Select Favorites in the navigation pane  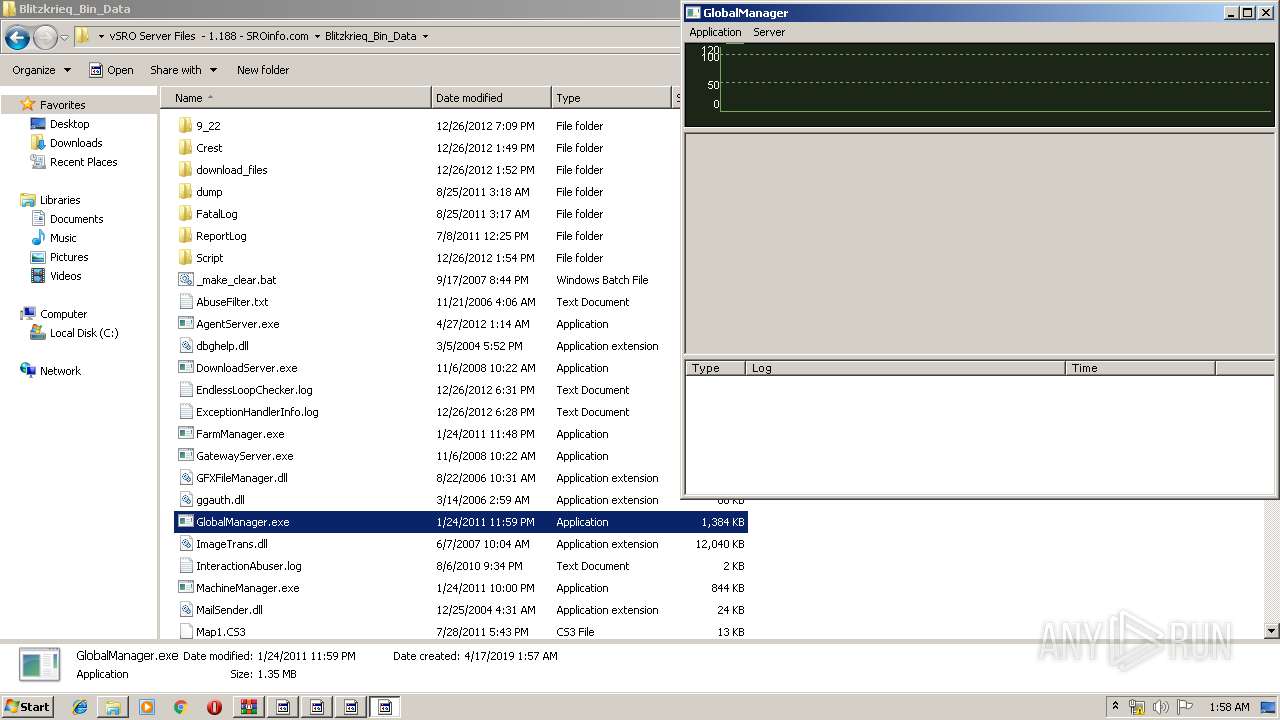pos(62,105)
